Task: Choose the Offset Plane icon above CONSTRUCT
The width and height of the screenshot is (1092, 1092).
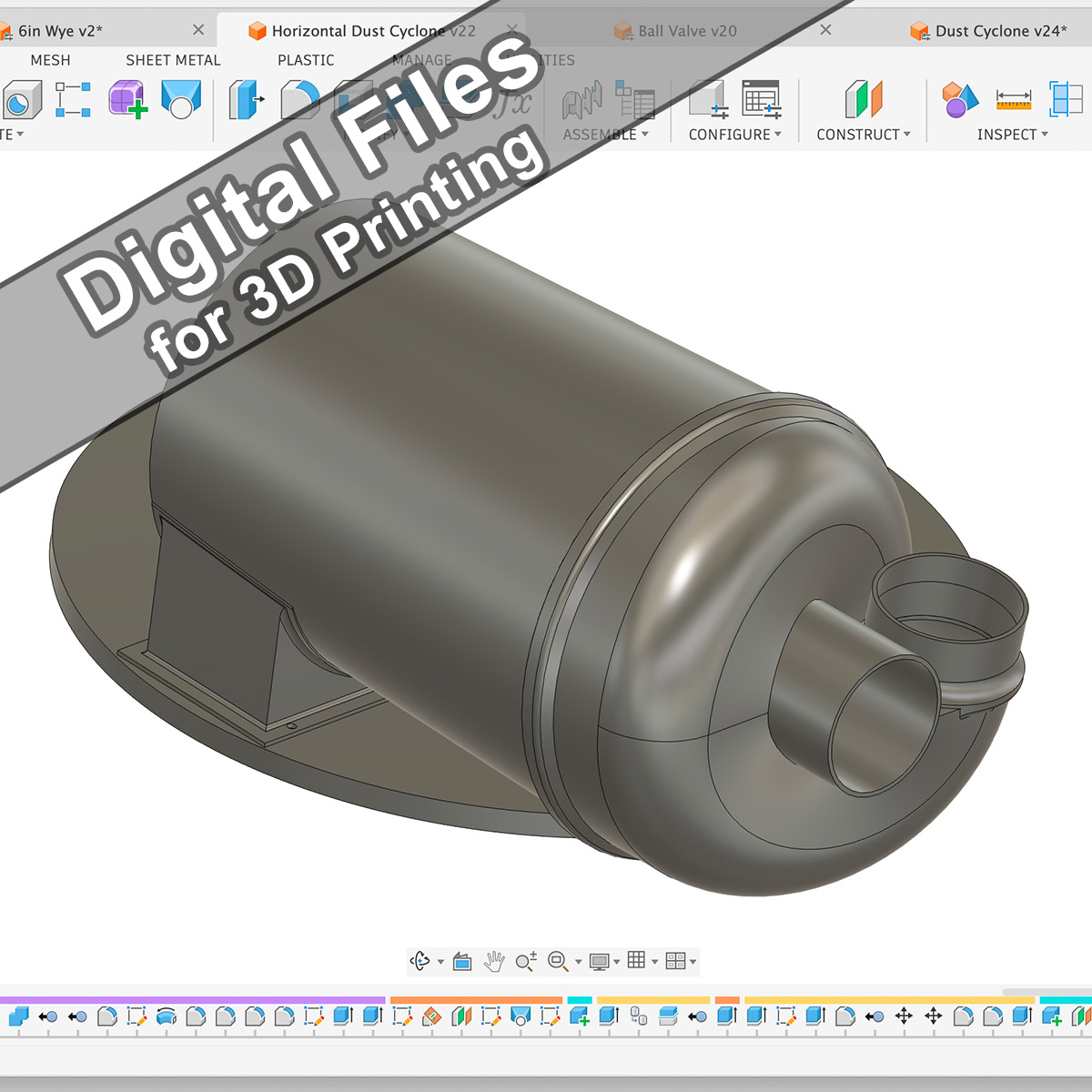Action: pyautogui.click(x=863, y=99)
